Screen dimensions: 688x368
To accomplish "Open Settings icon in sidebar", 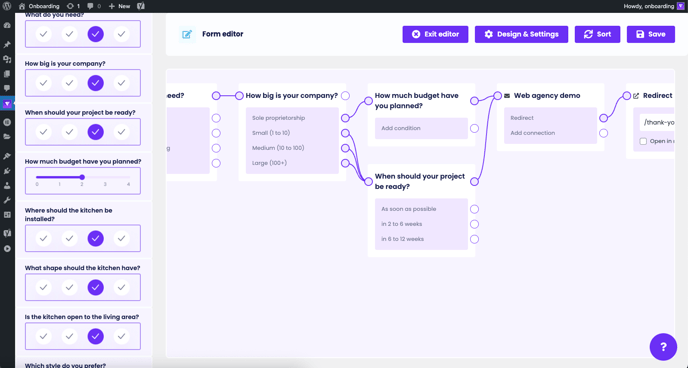I will 7,214.
